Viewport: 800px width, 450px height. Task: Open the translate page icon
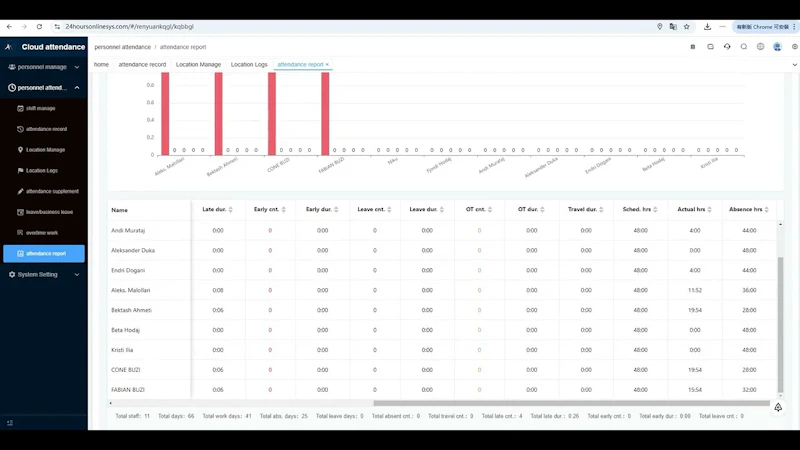[x=673, y=27]
